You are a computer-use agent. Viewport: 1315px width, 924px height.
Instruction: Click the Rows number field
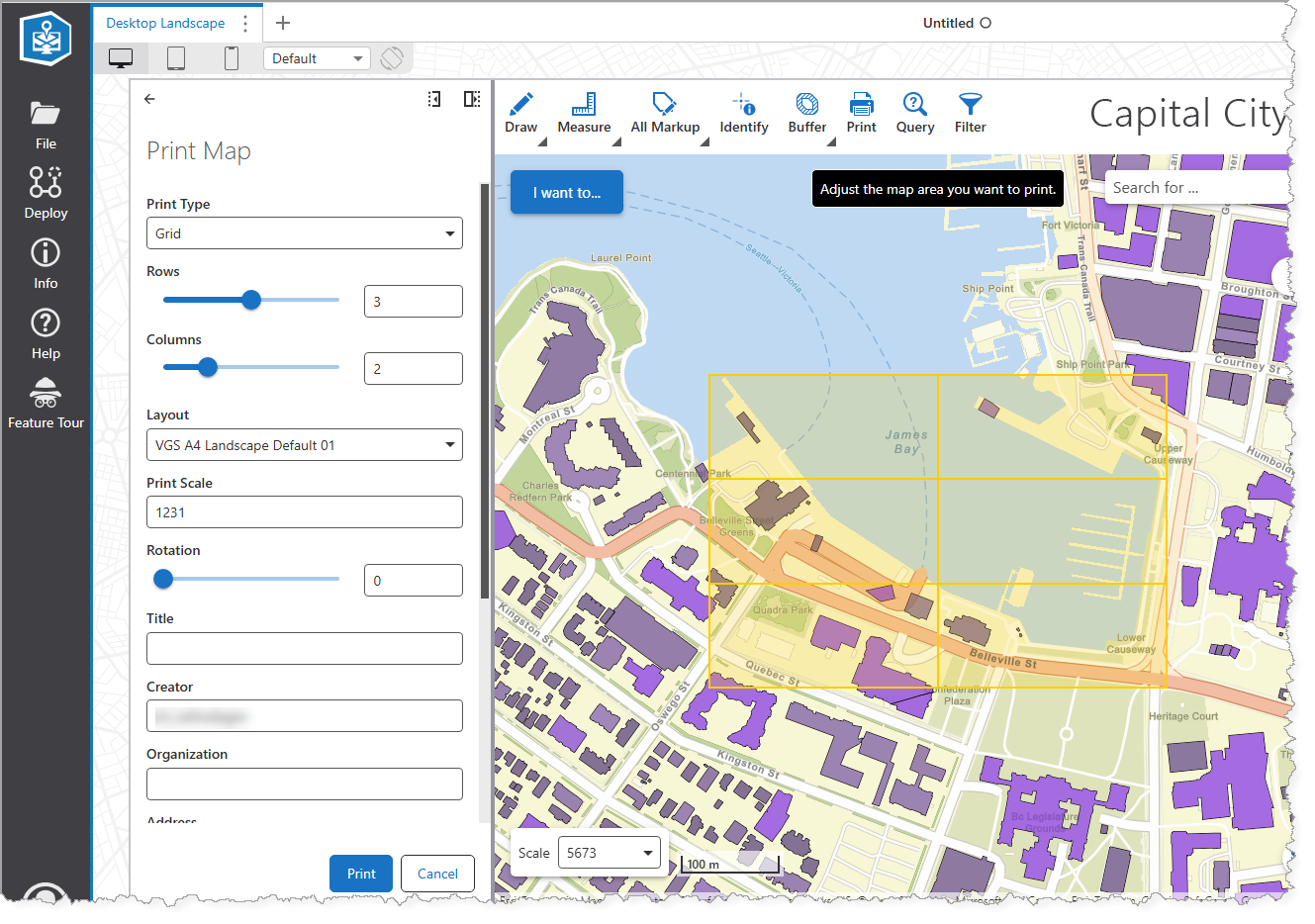414,302
